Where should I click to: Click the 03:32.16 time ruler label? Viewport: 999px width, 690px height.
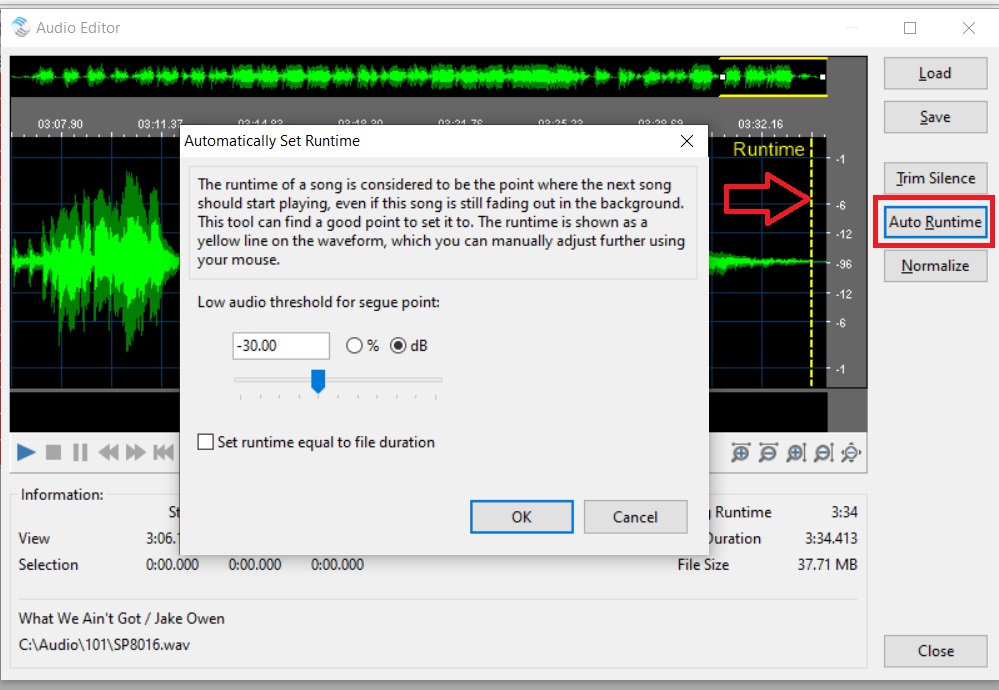pos(760,124)
